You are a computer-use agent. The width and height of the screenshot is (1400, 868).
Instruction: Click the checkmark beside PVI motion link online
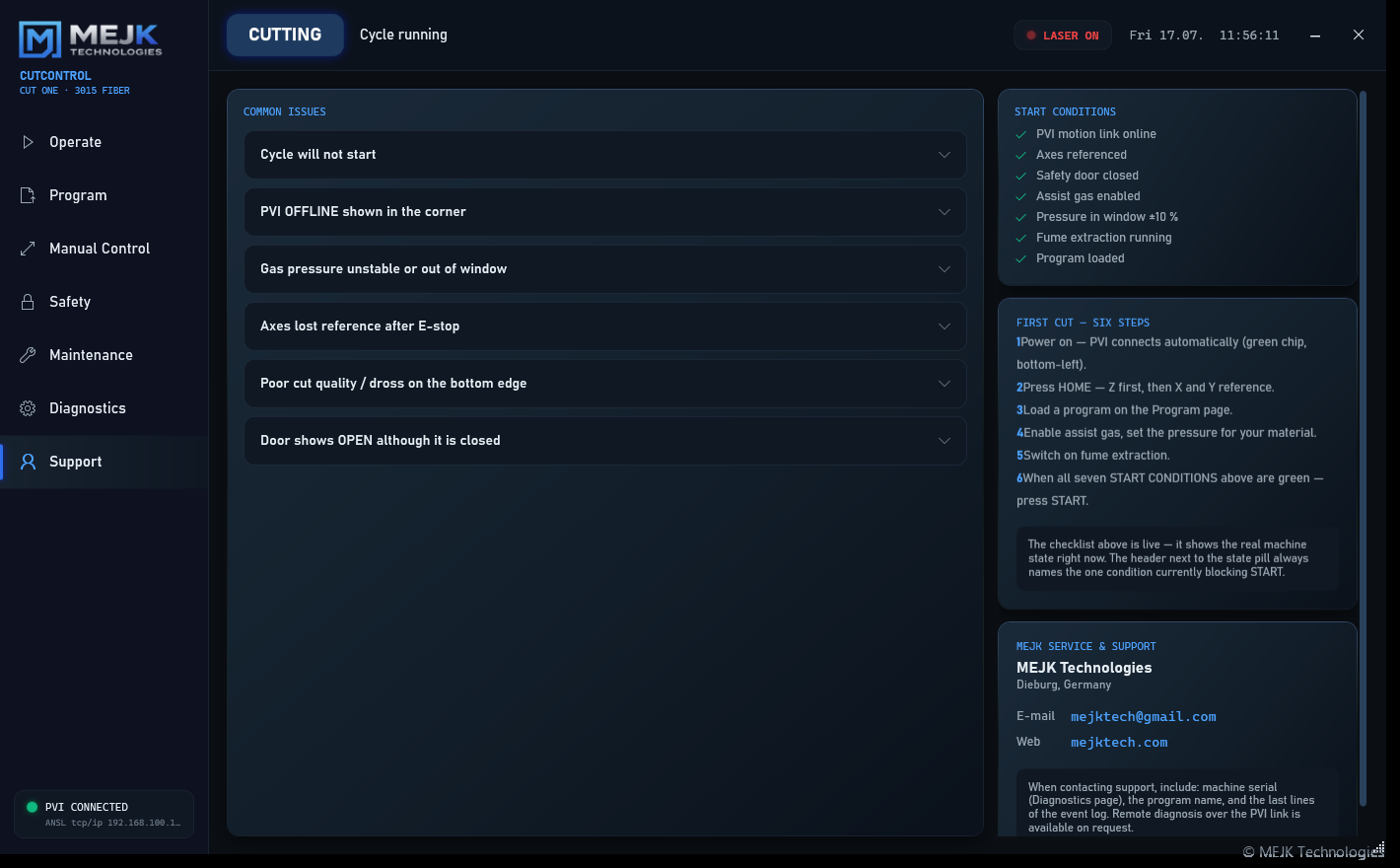[1021, 135]
